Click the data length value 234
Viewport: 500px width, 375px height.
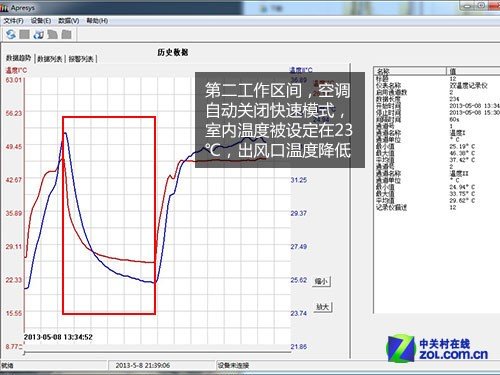(x=454, y=99)
